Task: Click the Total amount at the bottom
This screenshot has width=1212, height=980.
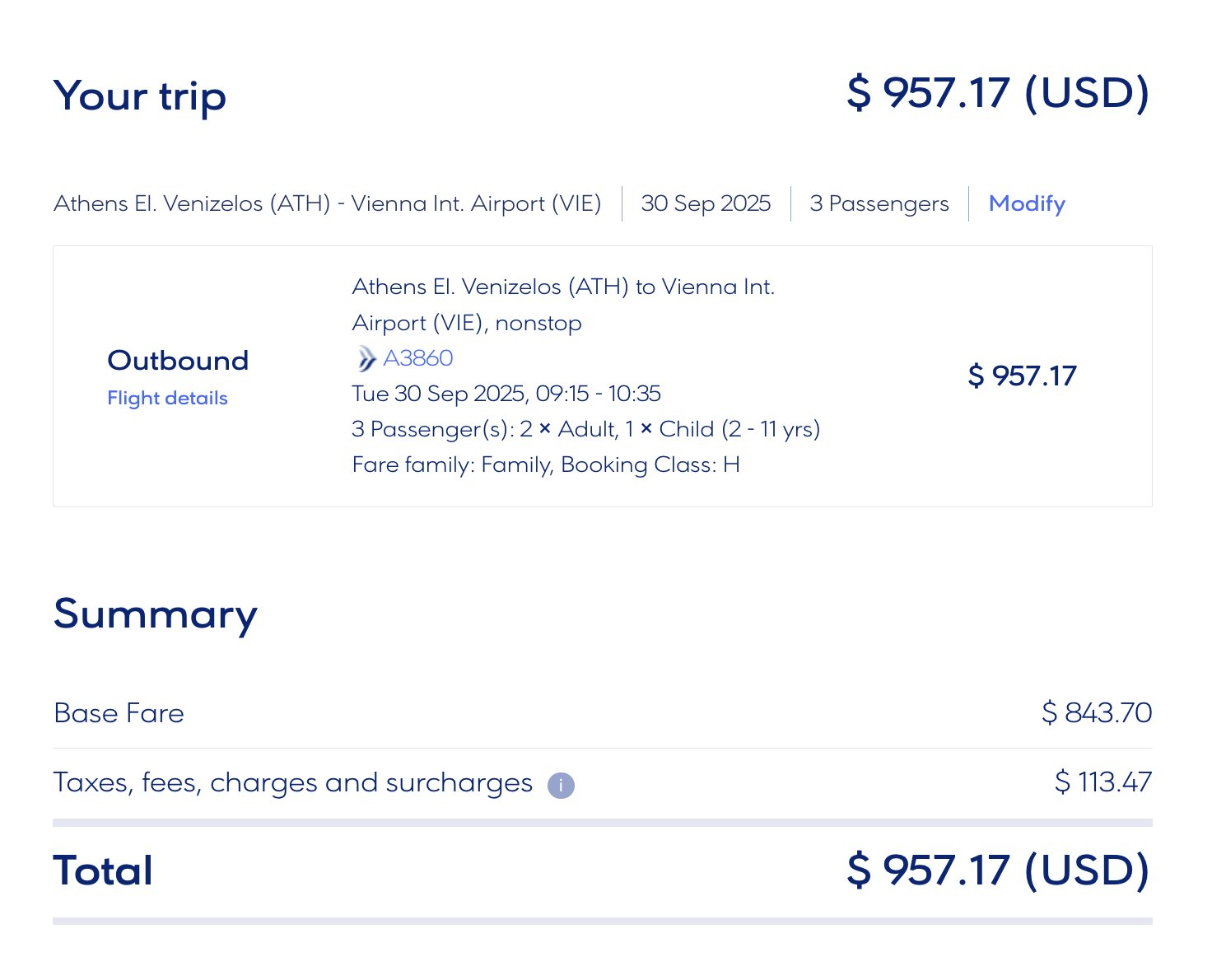Action: point(997,870)
